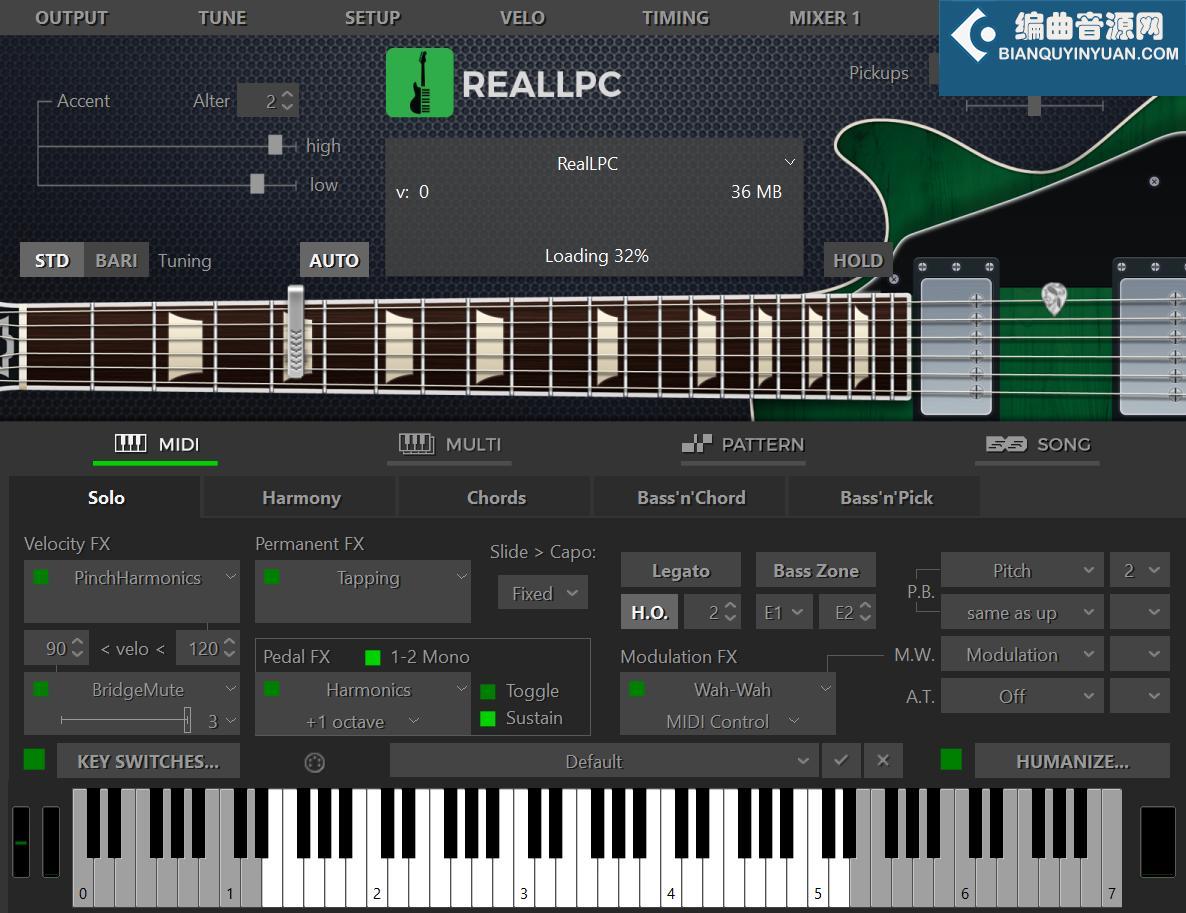Toggle the 1-2 Mono pedal option
Viewport: 1186px width, 913px height.
[372, 657]
